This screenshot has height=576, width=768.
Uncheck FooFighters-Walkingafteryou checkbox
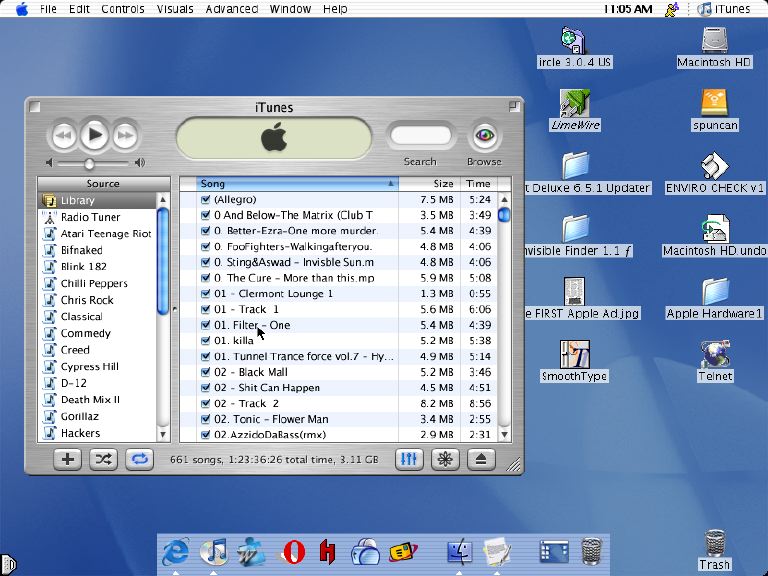(206, 246)
